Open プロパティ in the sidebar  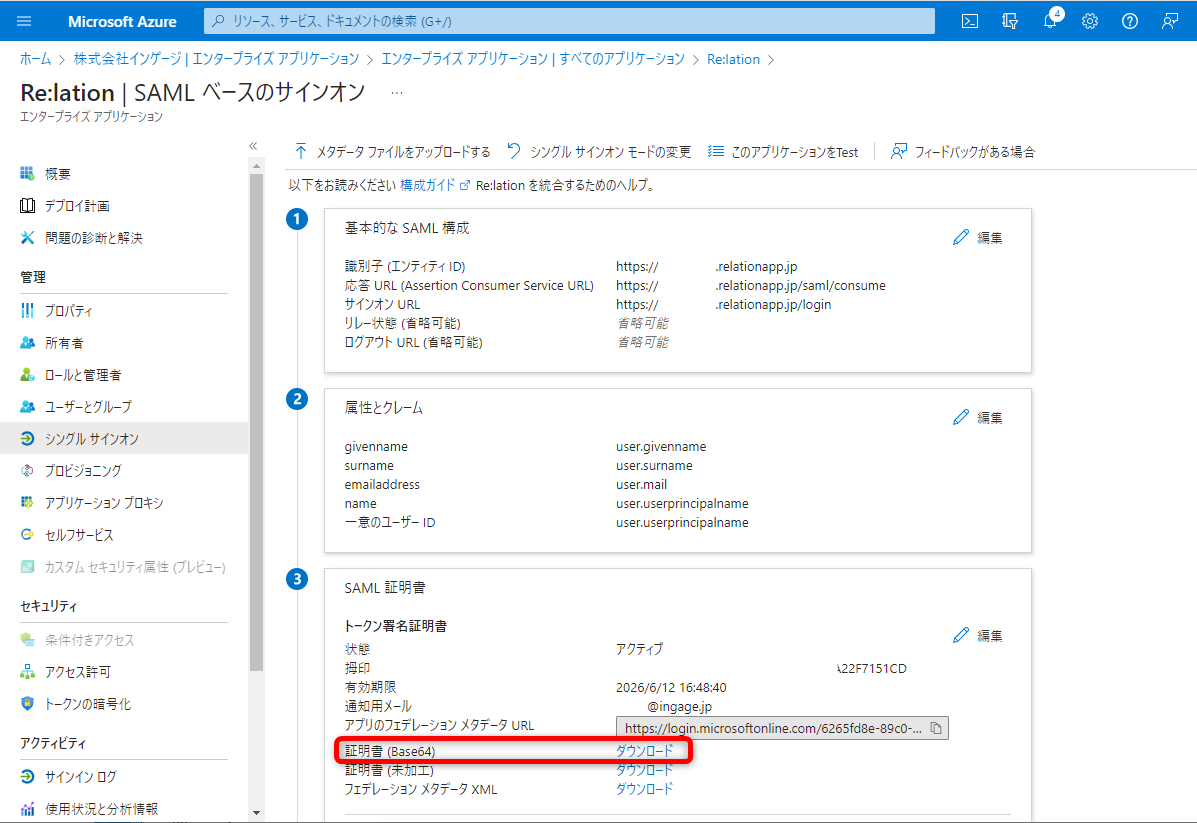69,311
